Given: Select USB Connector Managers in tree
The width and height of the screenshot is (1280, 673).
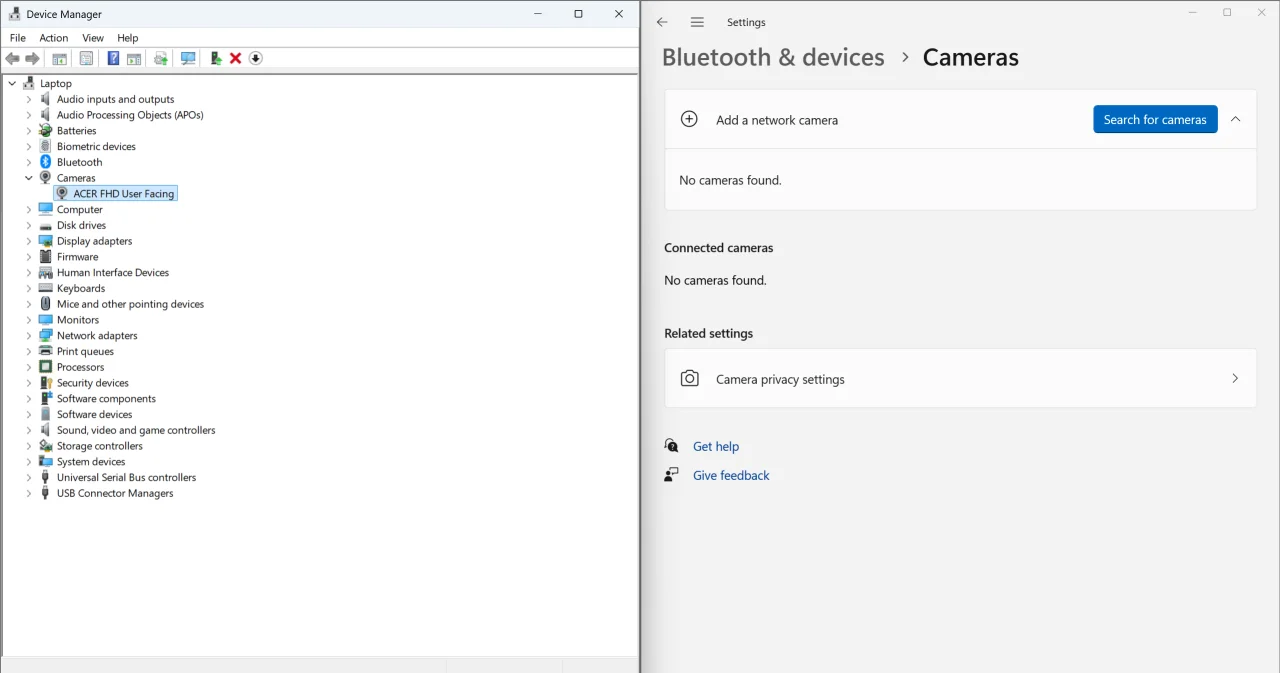Looking at the screenshot, I should (115, 493).
